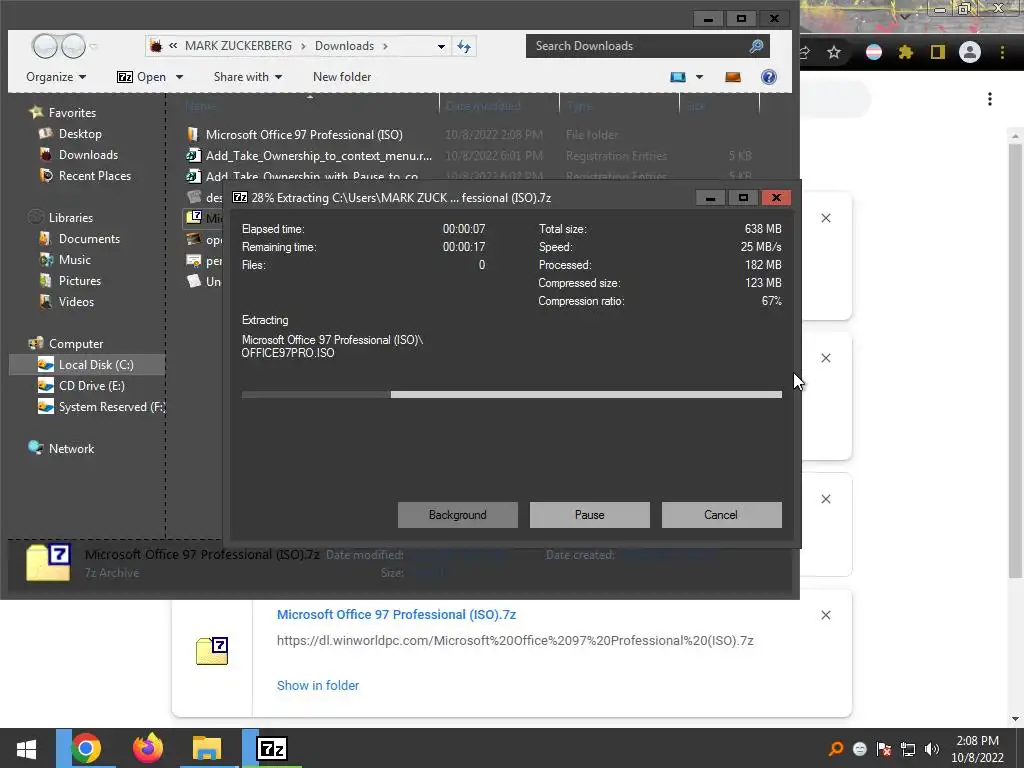Click Background button in 7-Zip extraction dialog
The height and width of the screenshot is (768, 1024).
click(x=457, y=515)
